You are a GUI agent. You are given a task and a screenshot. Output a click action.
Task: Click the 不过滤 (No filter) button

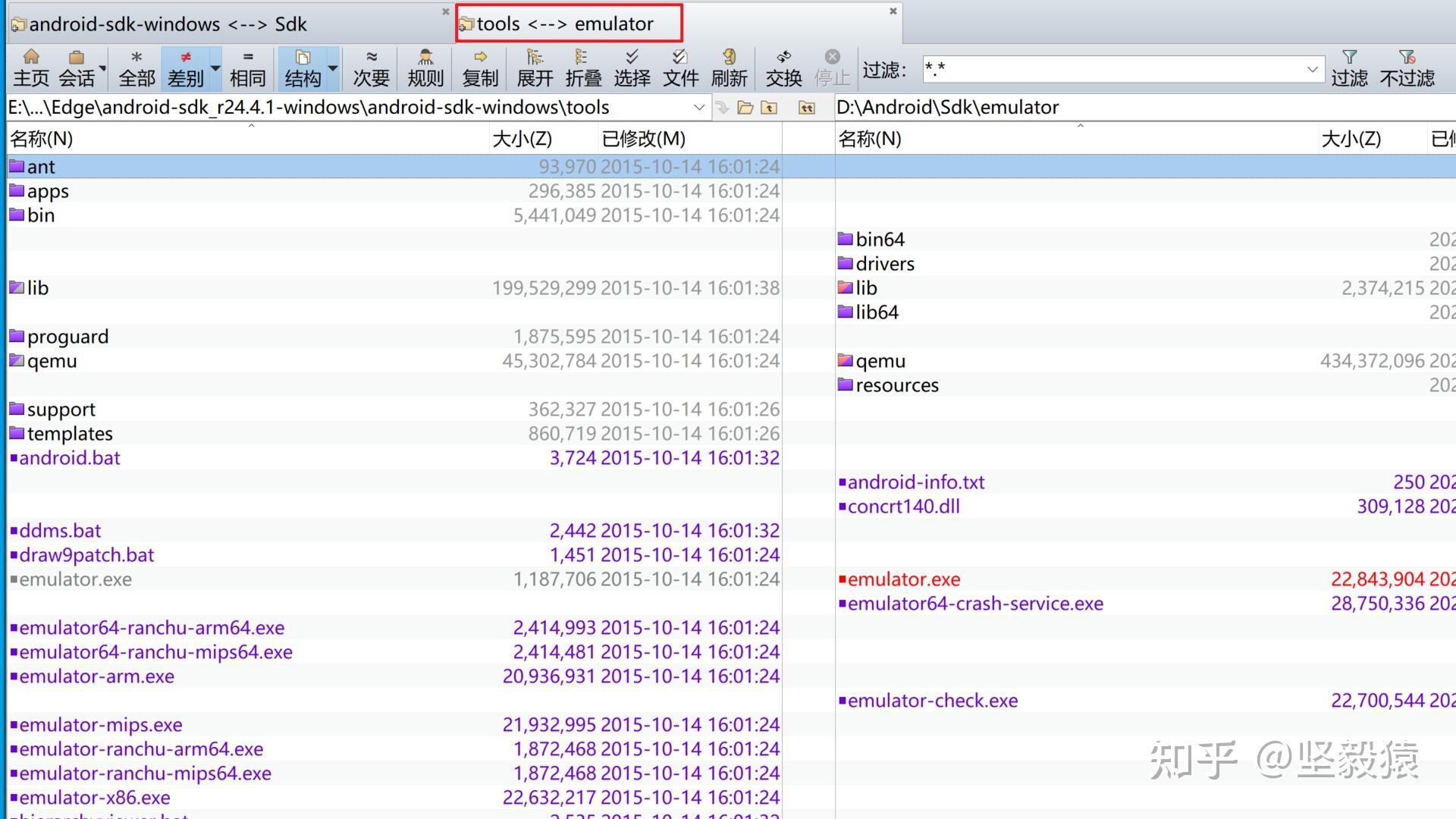pyautogui.click(x=1407, y=67)
